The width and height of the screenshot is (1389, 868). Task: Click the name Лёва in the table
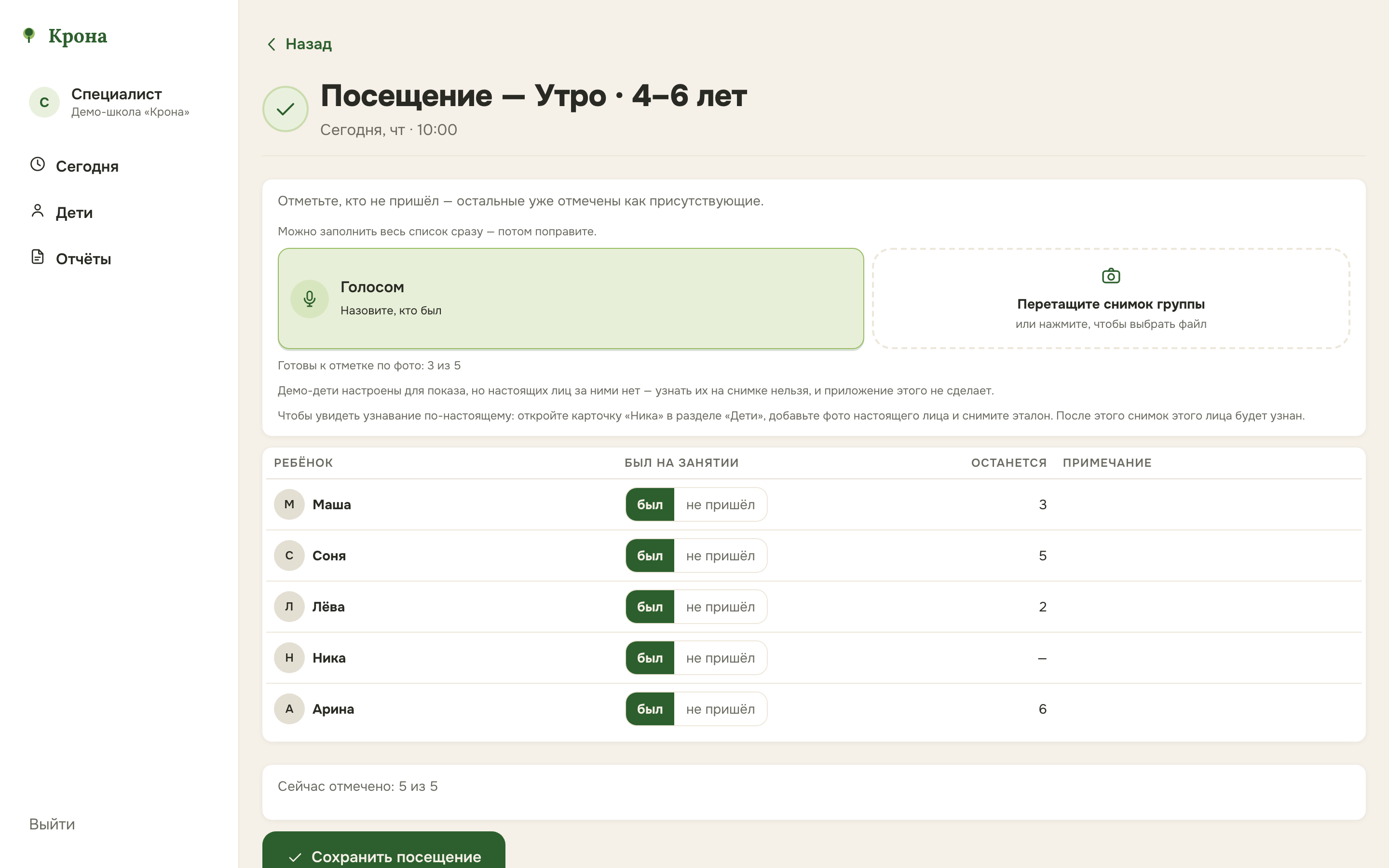(328, 607)
